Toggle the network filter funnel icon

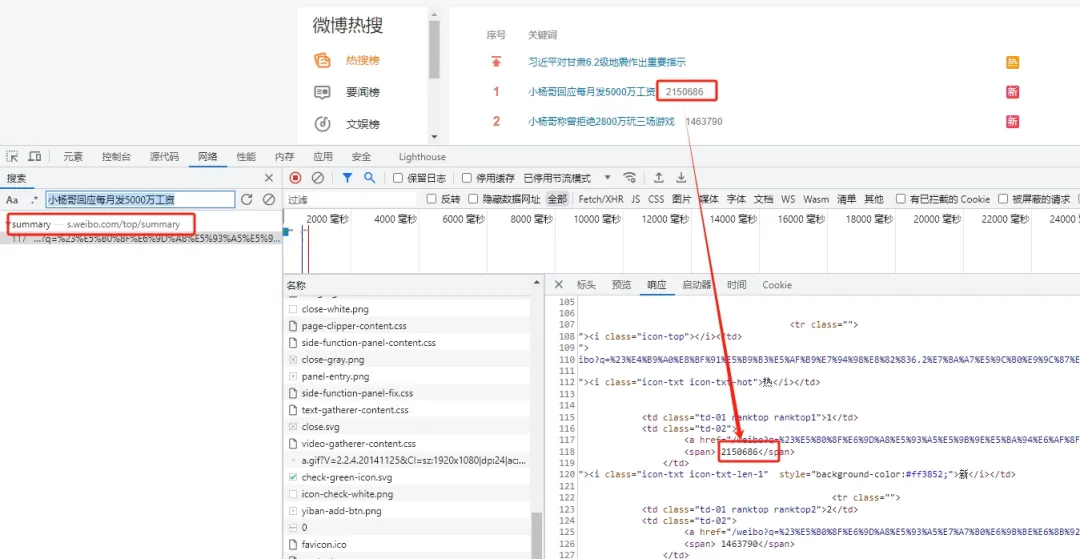coord(347,178)
